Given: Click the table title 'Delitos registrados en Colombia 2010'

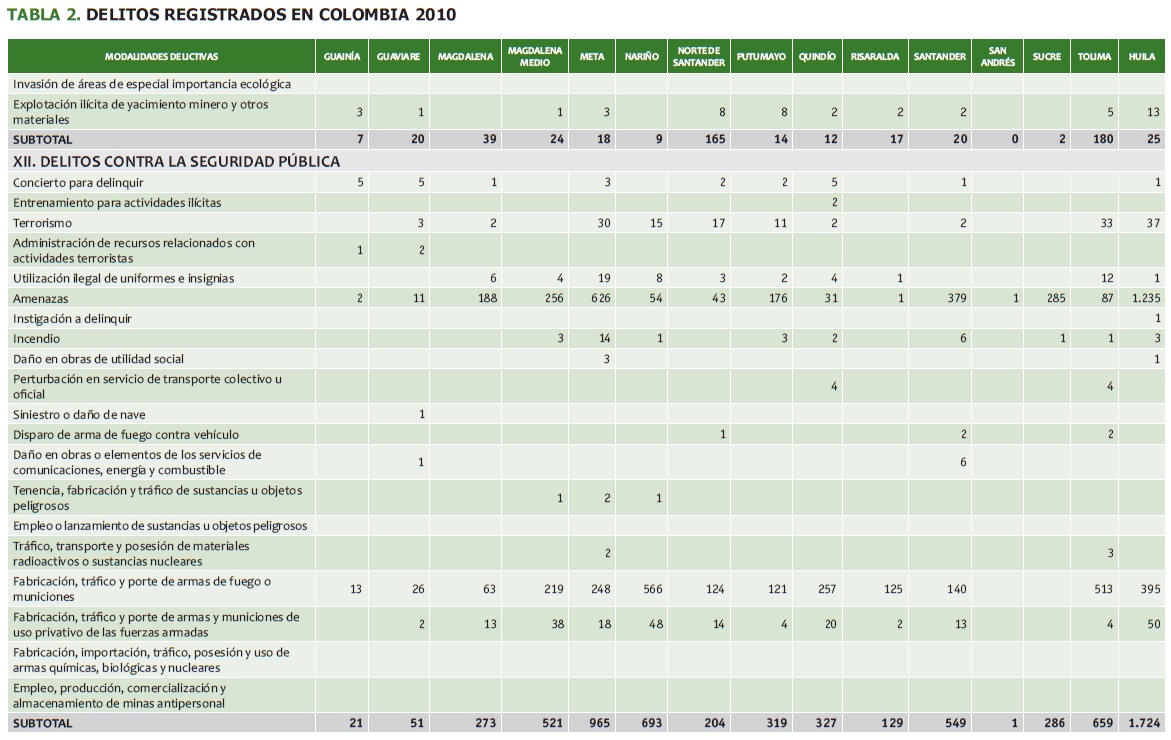Looking at the screenshot, I should (x=232, y=14).
